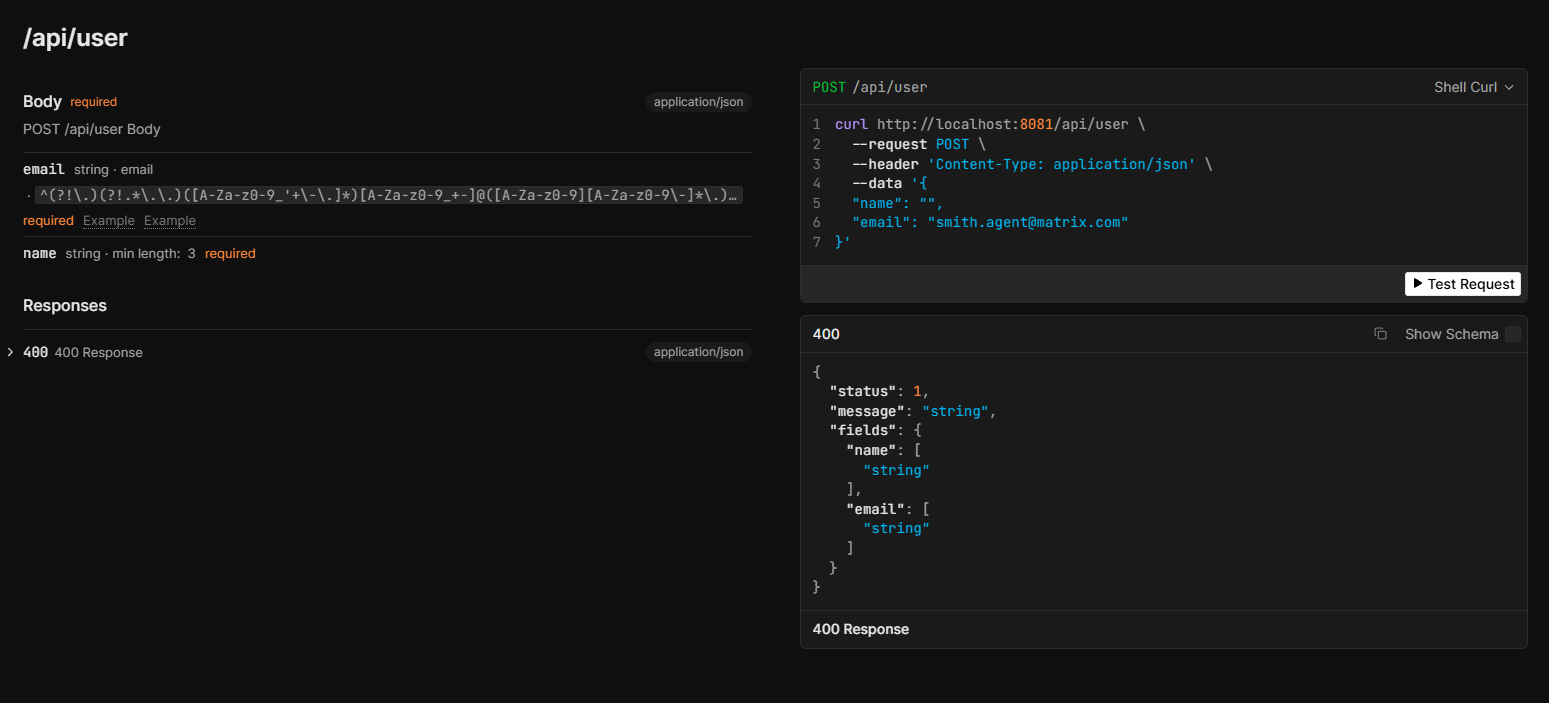Enable the Show Schema toggle
Screen dimensions: 1549x703
[x=1514, y=333]
